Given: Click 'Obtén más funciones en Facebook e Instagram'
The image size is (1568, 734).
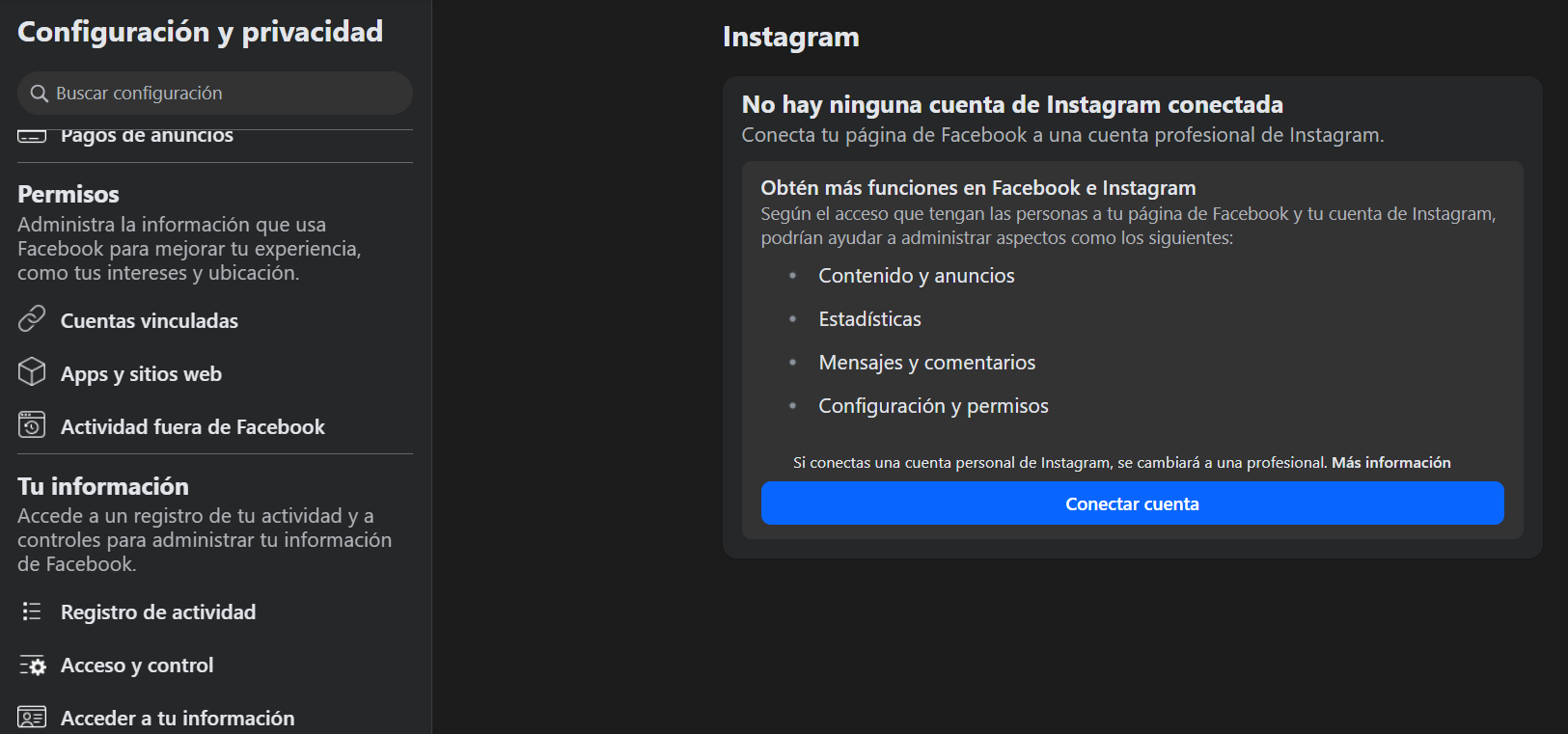Looking at the screenshot, I should 977,188.
